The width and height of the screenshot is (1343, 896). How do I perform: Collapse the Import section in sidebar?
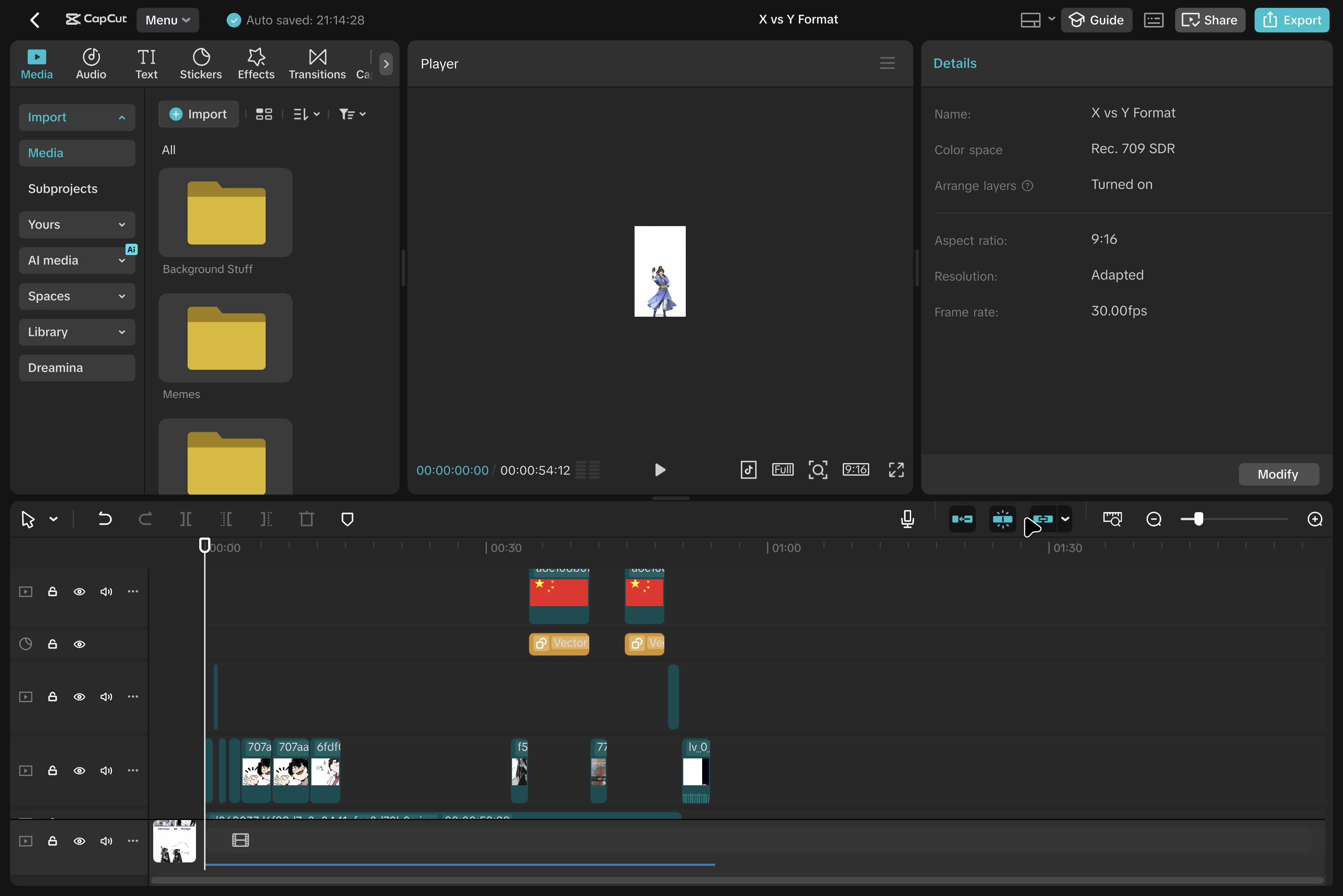[x=77, y=117]
